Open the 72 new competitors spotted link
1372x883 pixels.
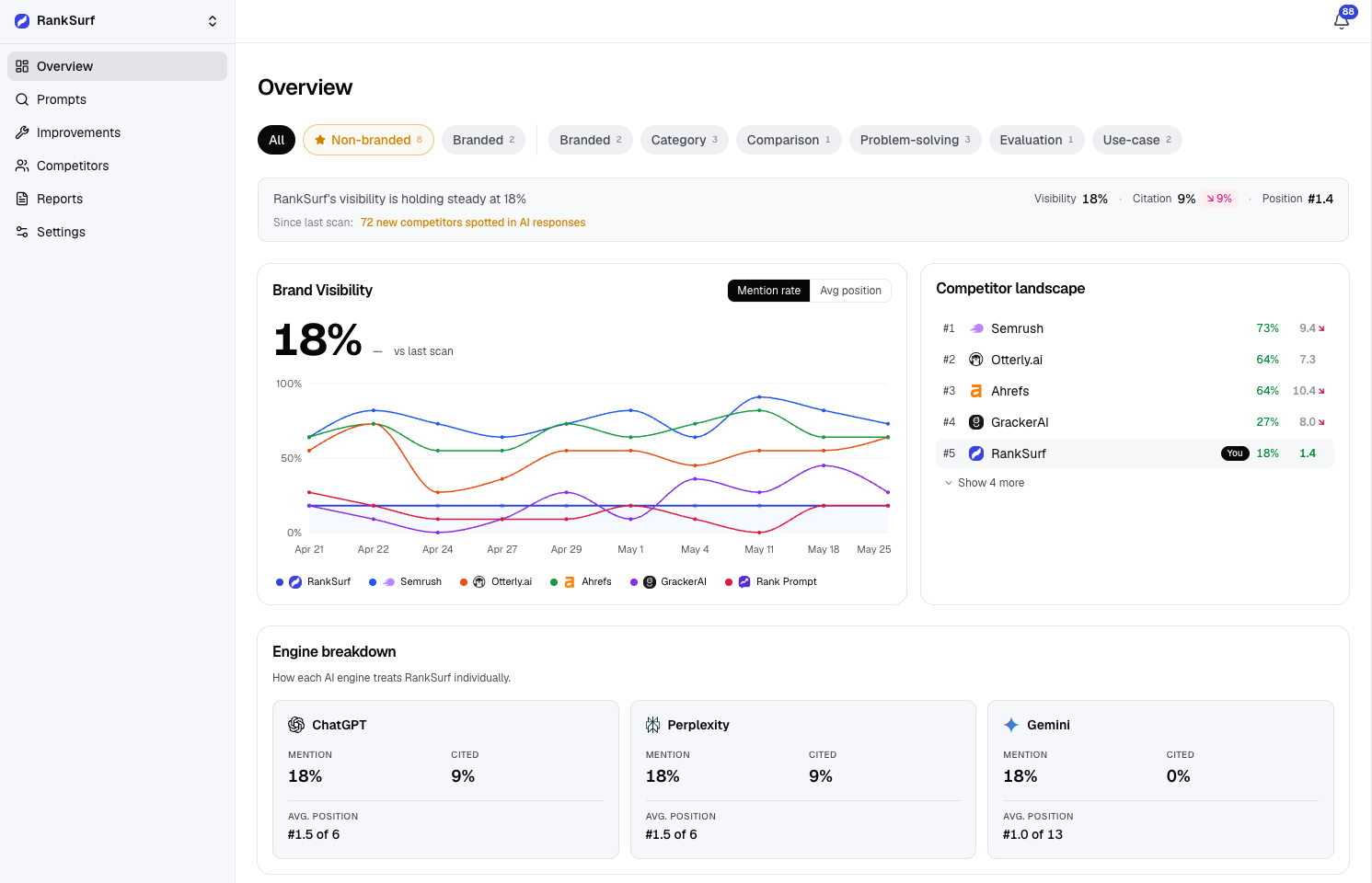point(473,223)
